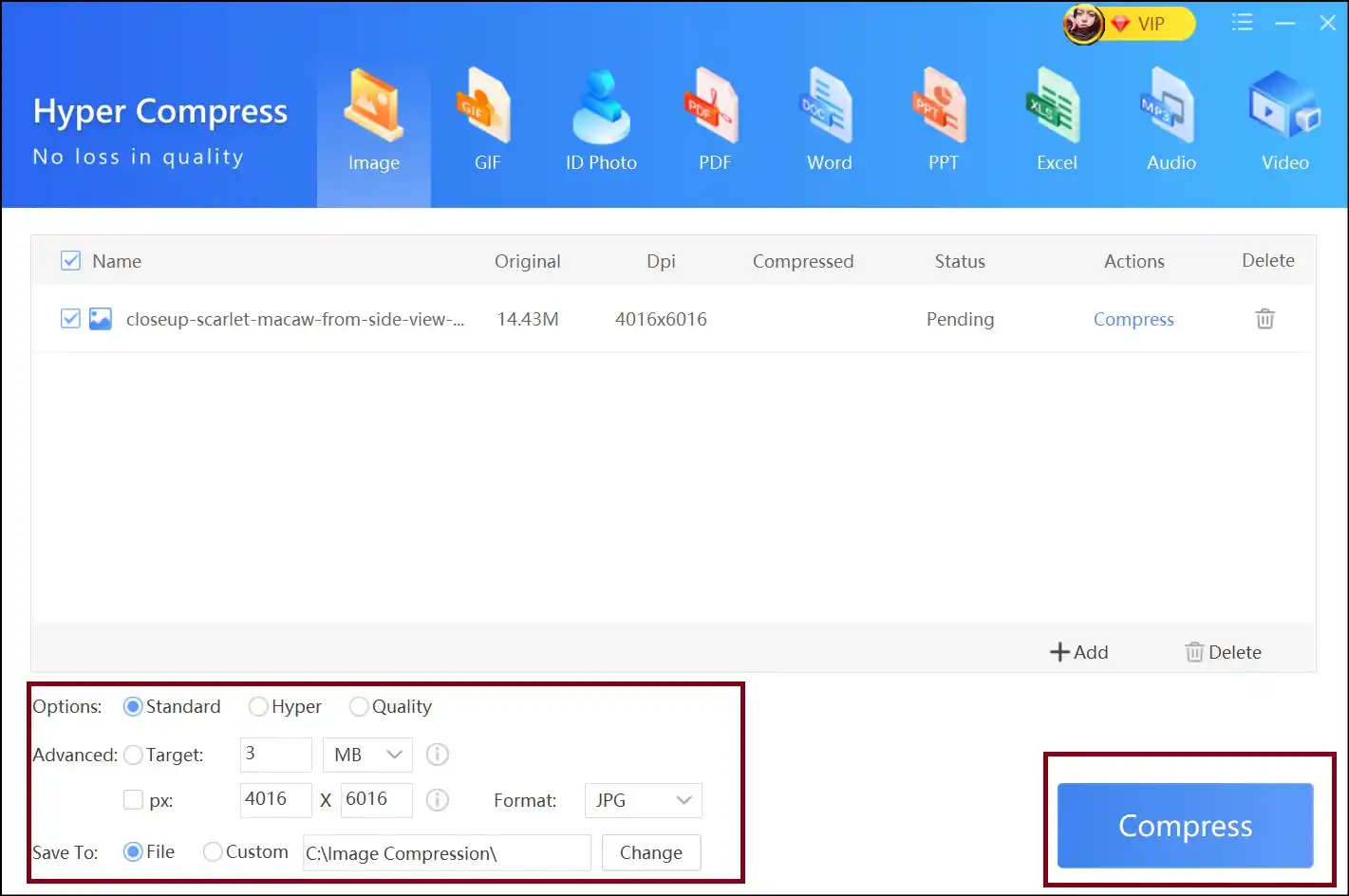Click the Add files button

pos(1079,652)
